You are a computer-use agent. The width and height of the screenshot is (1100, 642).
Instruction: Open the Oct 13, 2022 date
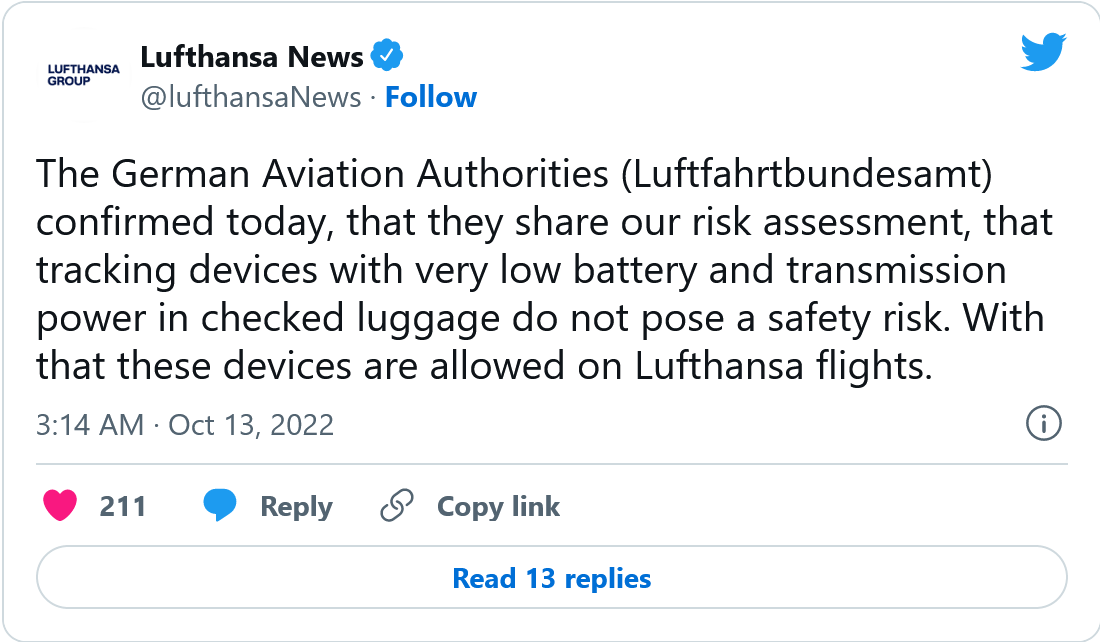point(251,425)
